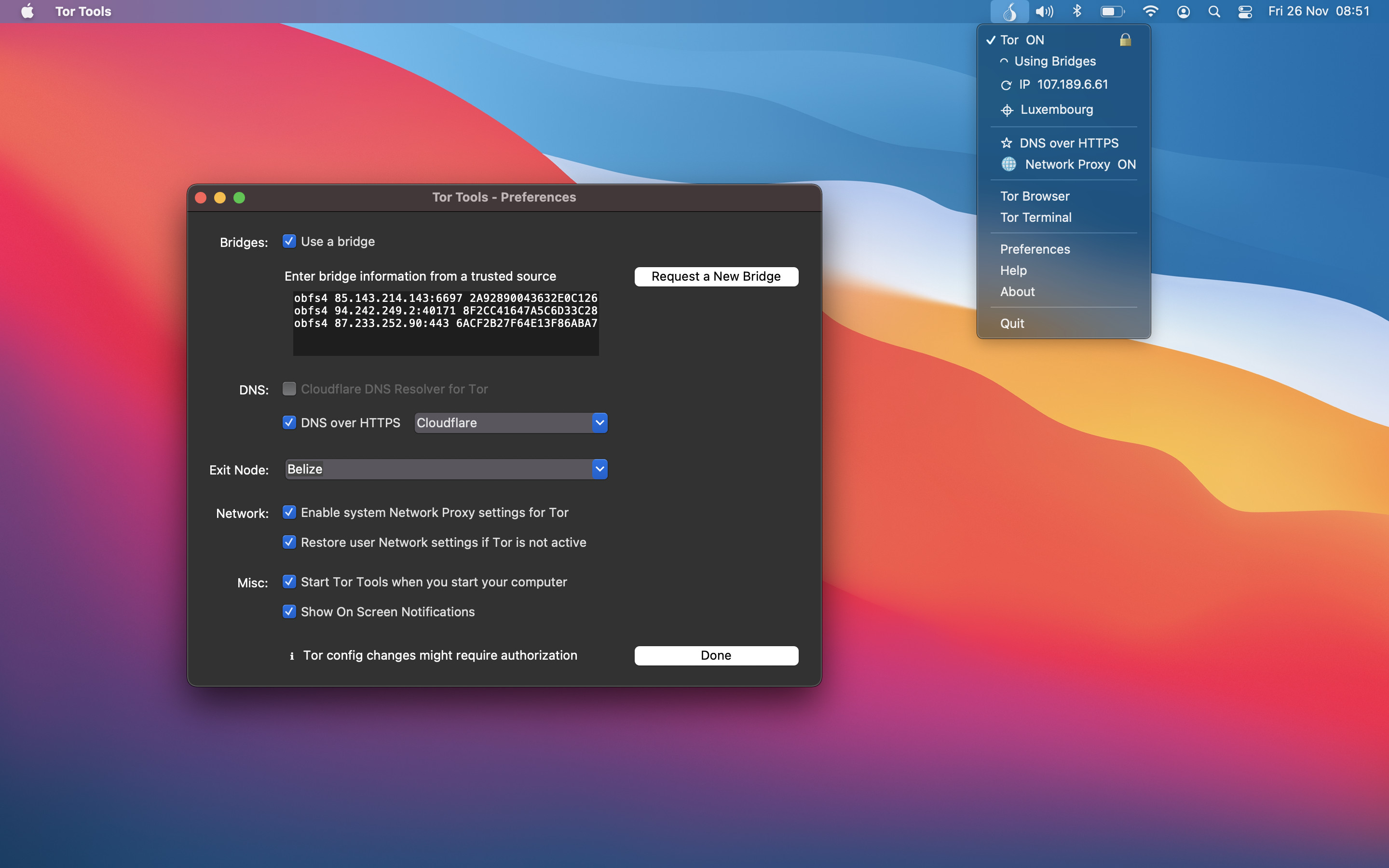This screenshot has height=868, width=1389.
Task: Click bridge line starting obfs4 85.143.214.143
Action: [x=446, y=298]
